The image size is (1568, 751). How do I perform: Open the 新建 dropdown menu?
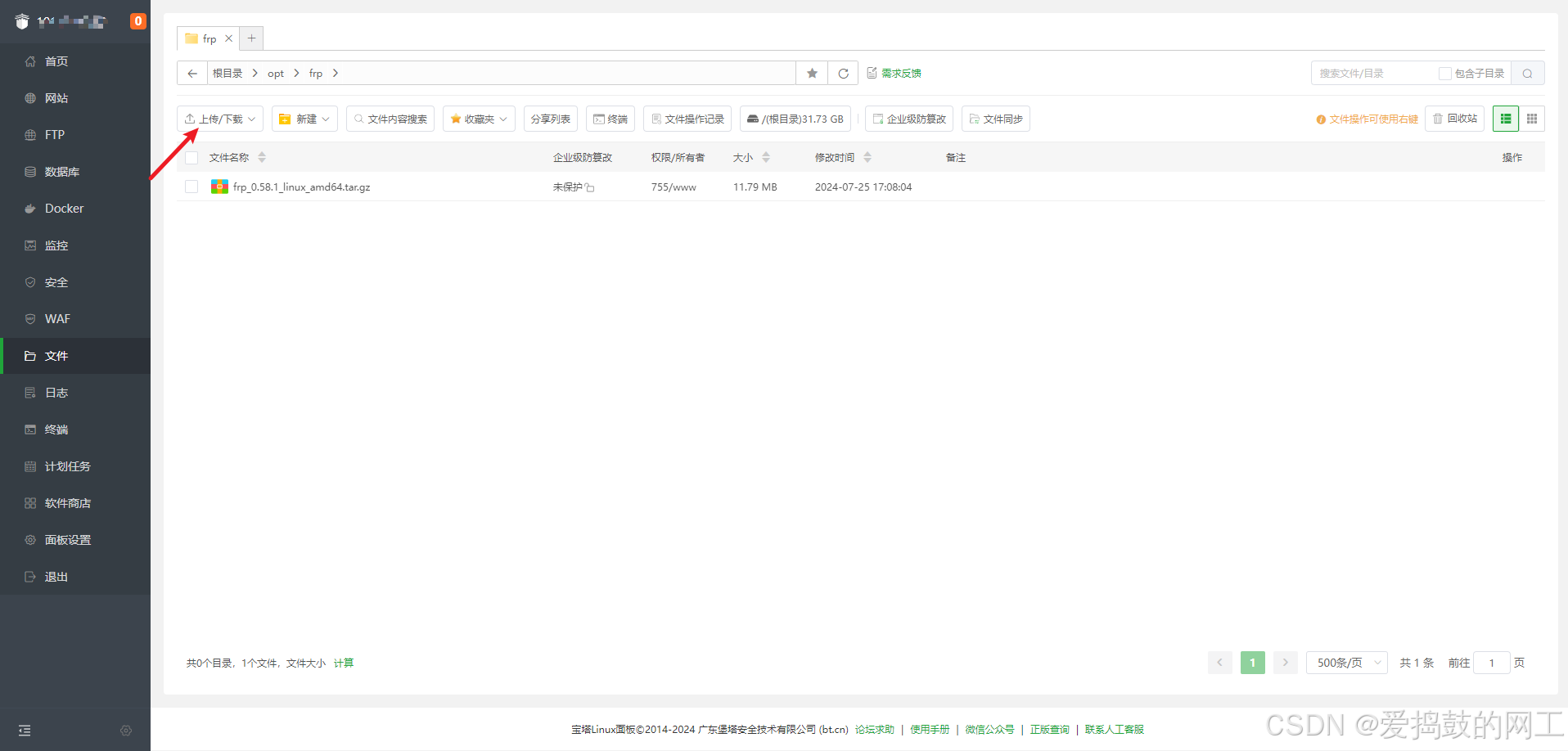tap(304, 119)
